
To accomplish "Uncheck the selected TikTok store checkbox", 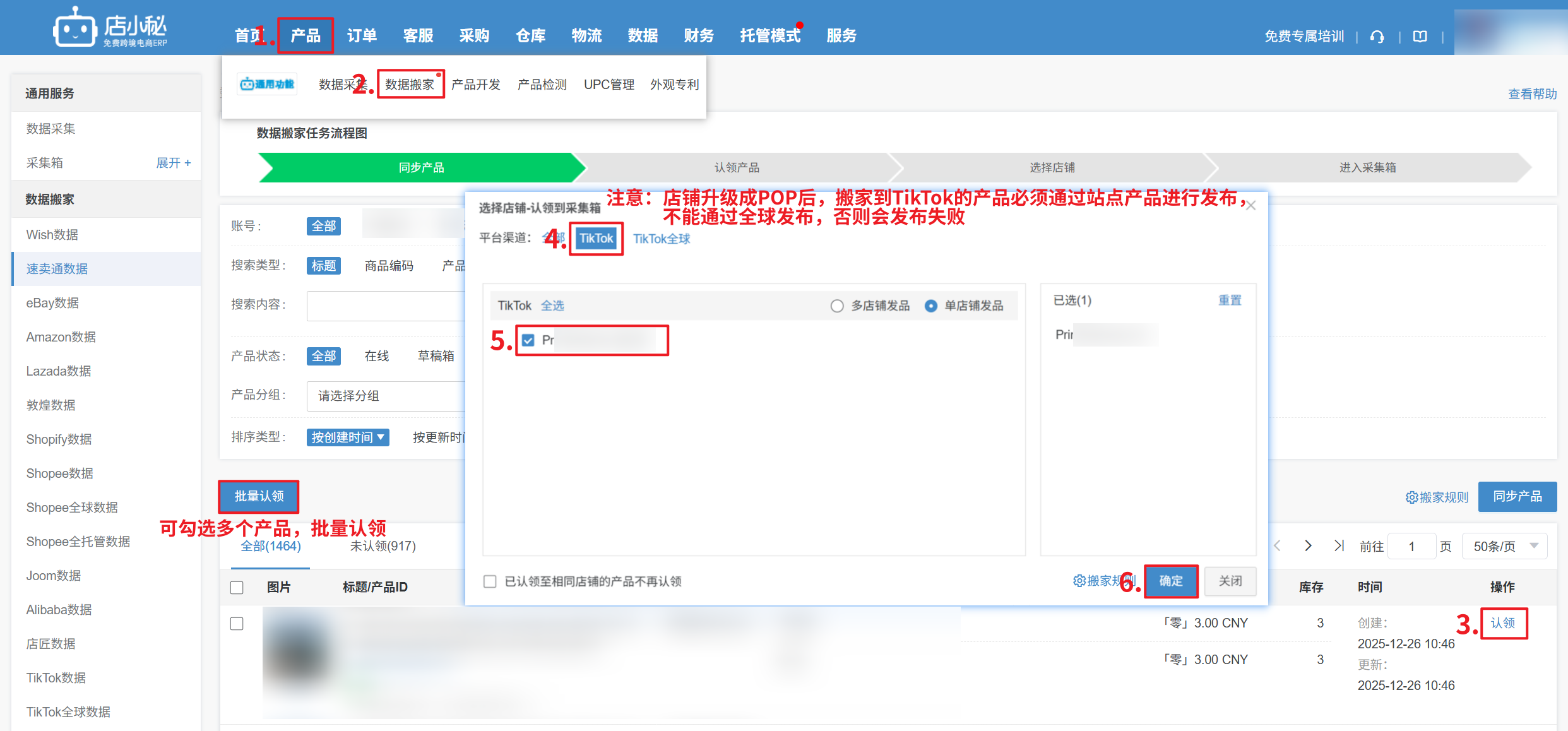I will point(528,341).
